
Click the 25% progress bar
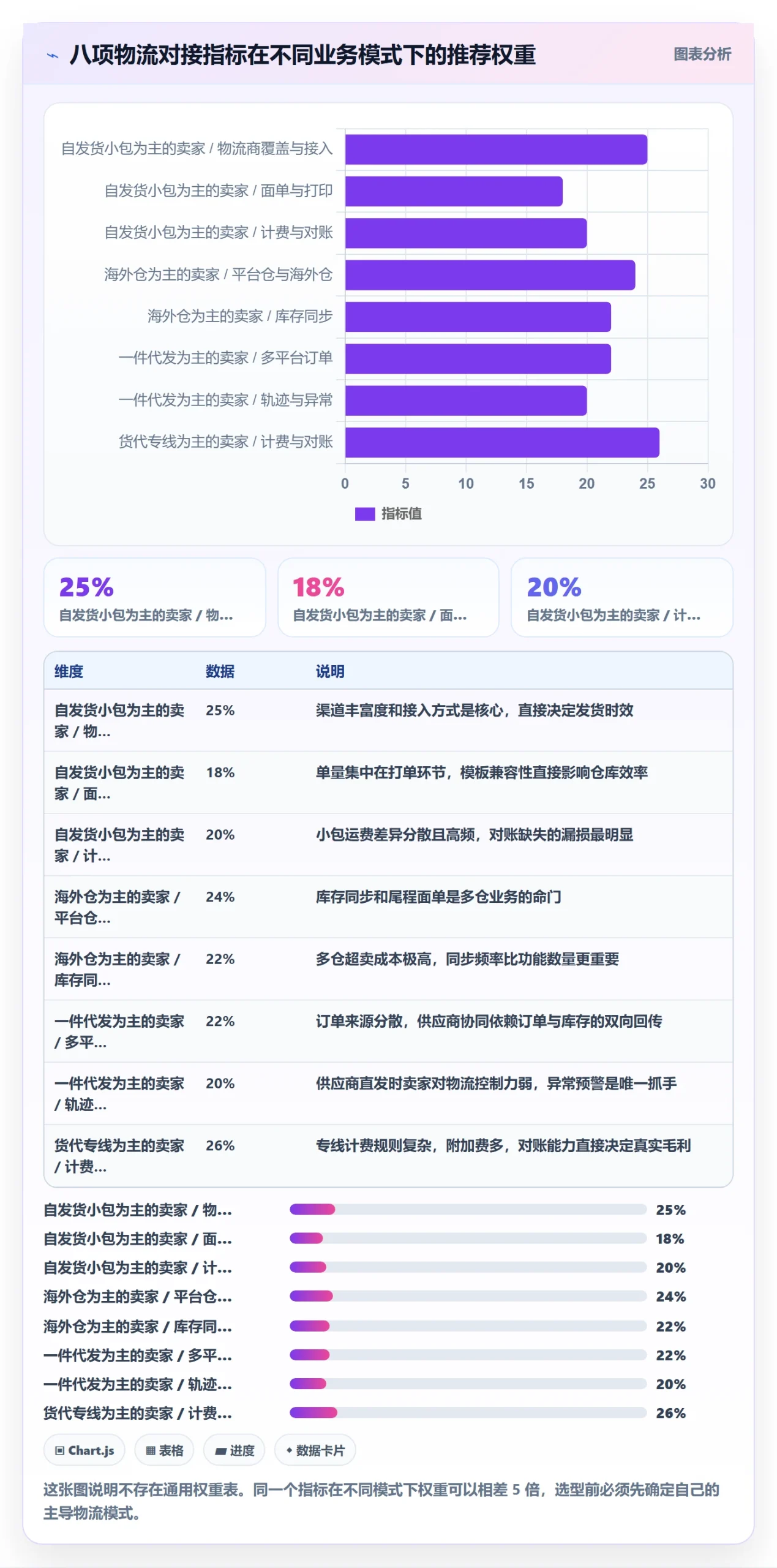[x=468, y=1209]
